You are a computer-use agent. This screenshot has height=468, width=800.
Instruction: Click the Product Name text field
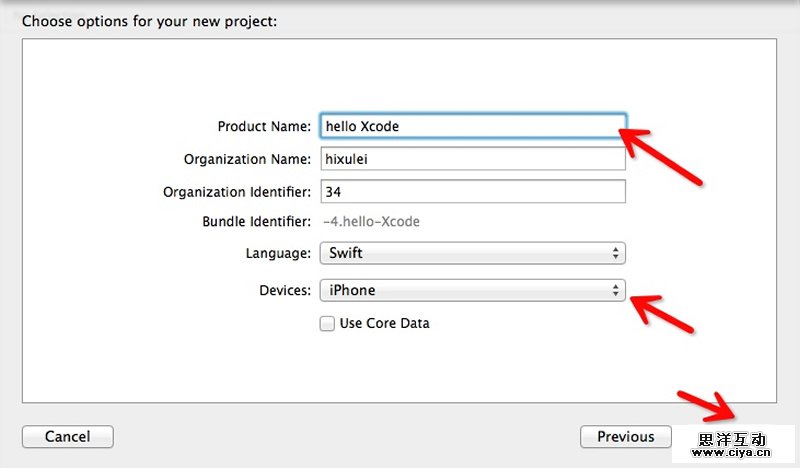tap(472, 127)
